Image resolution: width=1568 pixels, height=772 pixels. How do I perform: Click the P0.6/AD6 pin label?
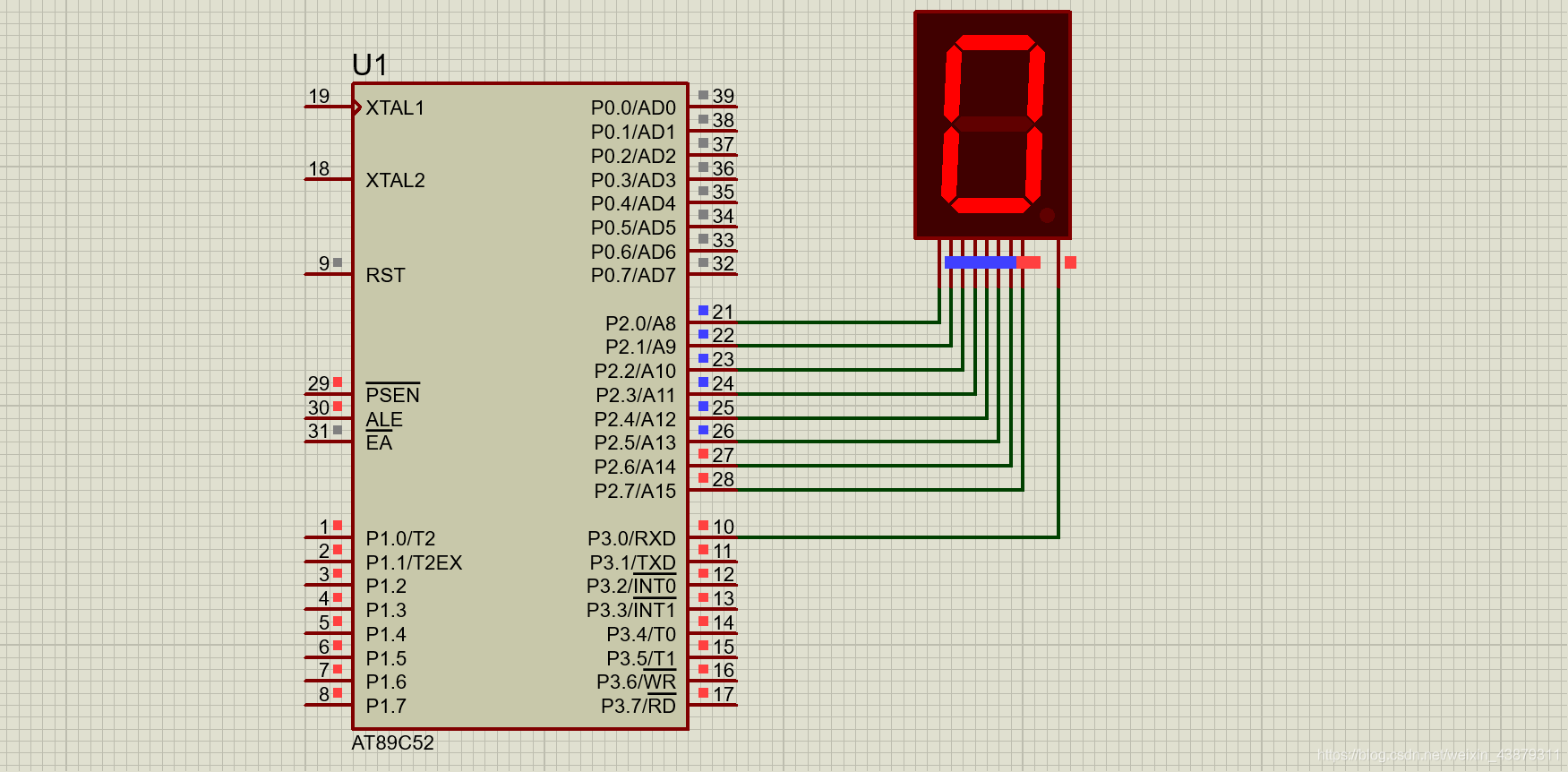coord(633,252)
